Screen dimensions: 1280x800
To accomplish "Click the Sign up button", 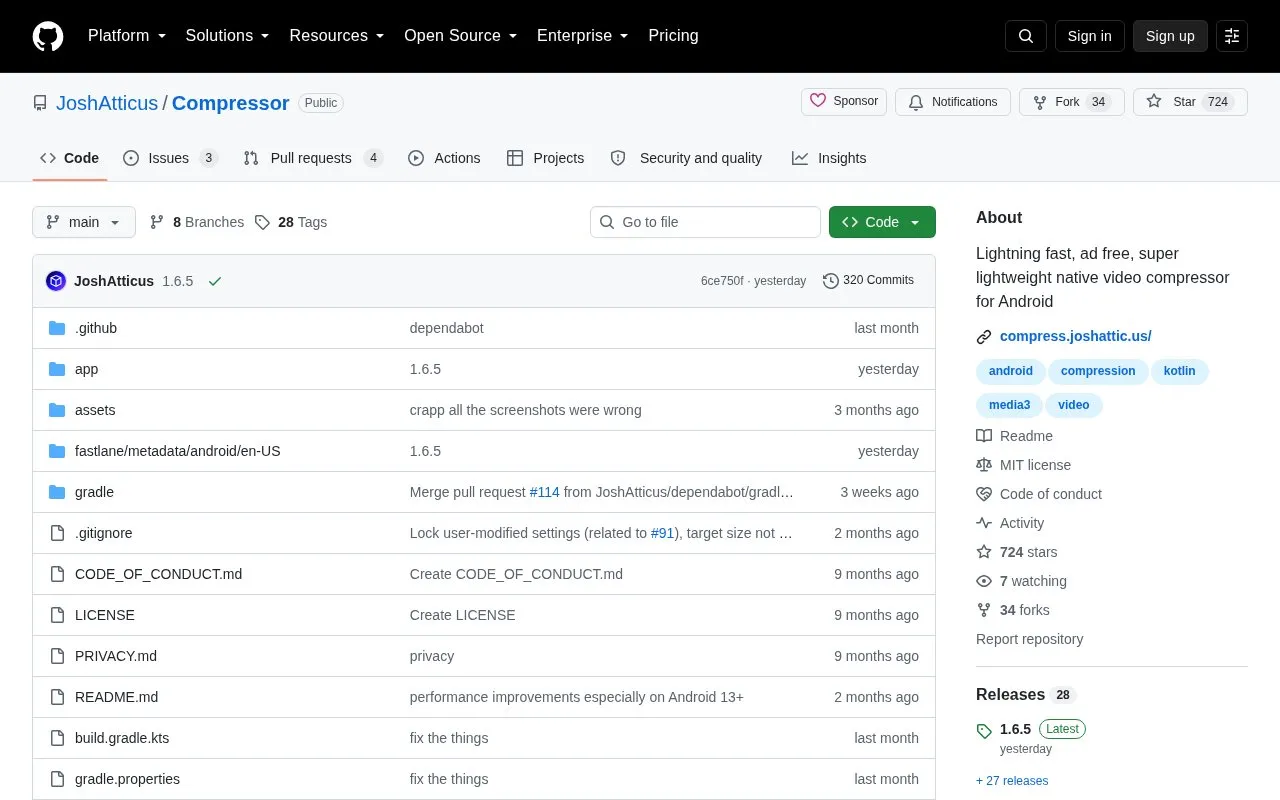I will [1170, 36].
